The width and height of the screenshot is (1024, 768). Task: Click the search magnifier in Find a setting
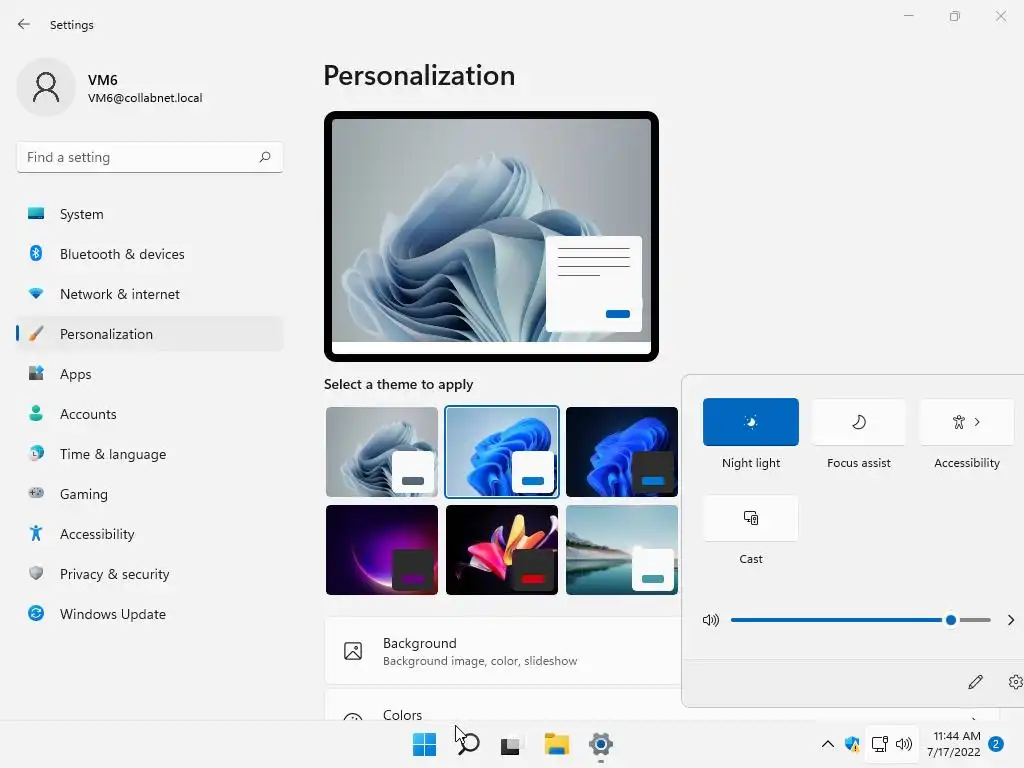(264, 157)
